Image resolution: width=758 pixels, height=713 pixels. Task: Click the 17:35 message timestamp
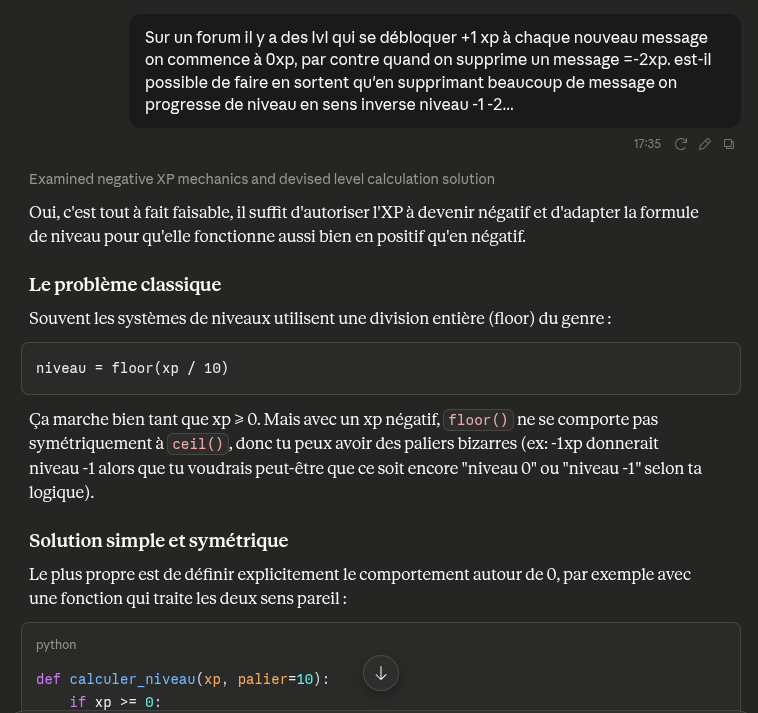647,144
